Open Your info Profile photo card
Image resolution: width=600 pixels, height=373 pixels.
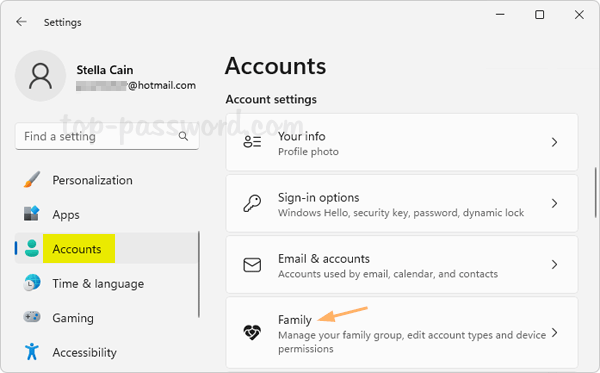[x=402, y=142]
